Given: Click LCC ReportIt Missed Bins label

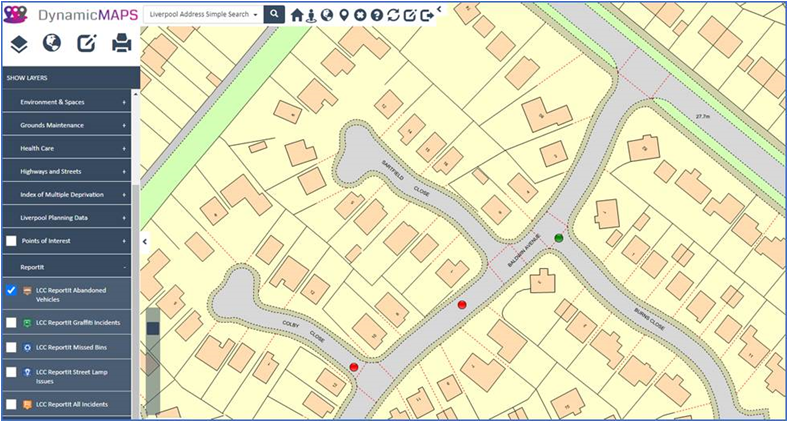Looking at the screenshot, I should (71, 348).
